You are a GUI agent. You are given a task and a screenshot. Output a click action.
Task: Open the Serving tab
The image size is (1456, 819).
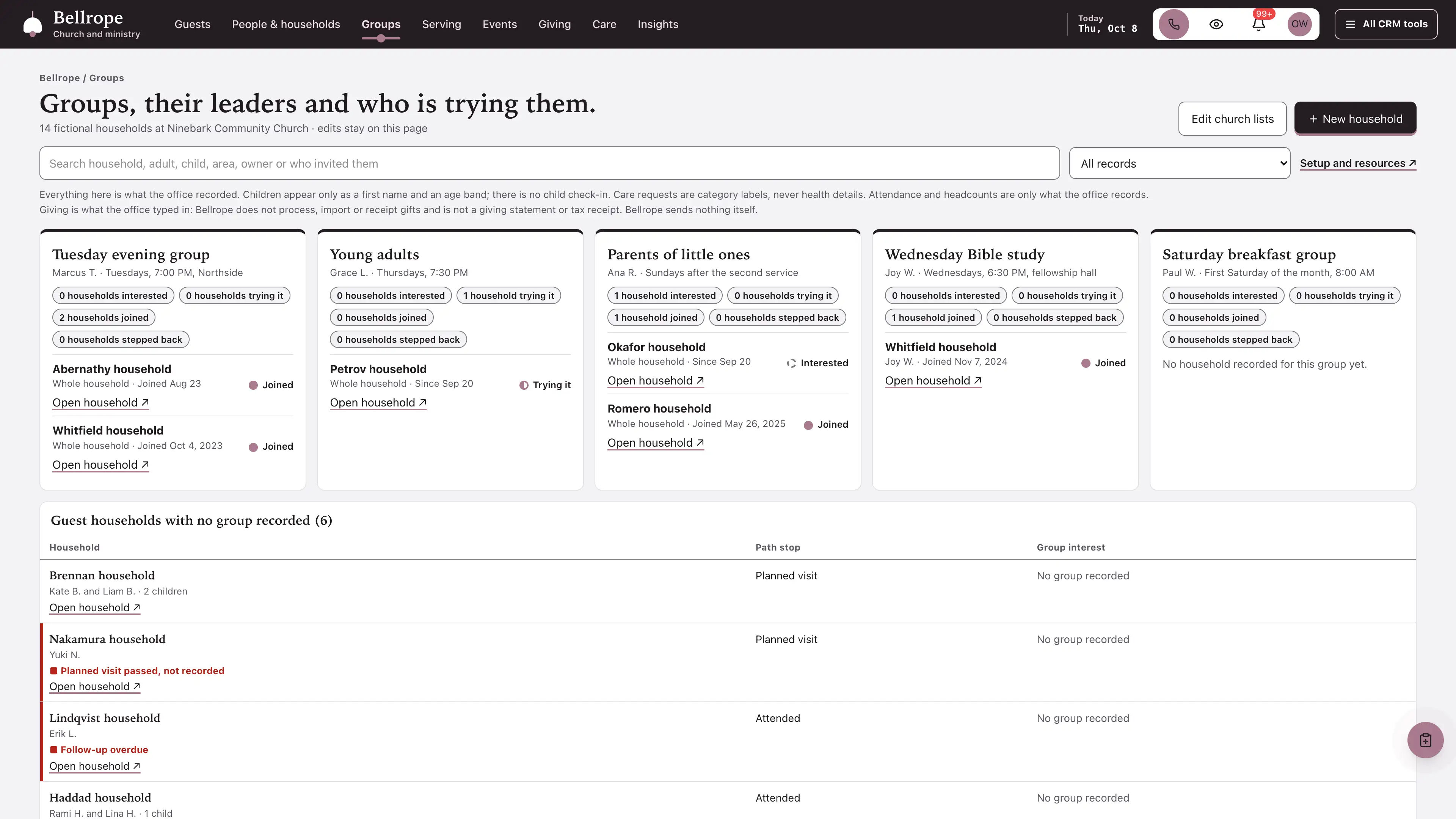coord(441,24)
